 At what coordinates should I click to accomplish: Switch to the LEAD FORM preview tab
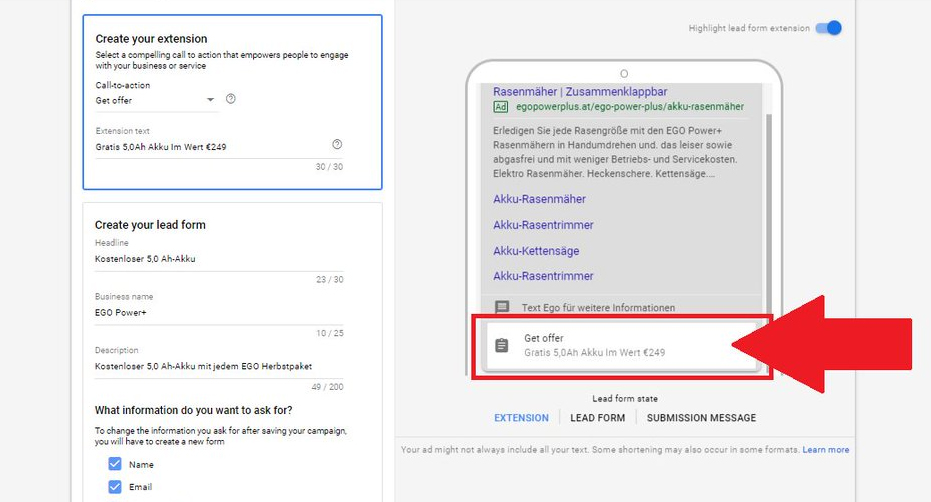pos(597,418)
